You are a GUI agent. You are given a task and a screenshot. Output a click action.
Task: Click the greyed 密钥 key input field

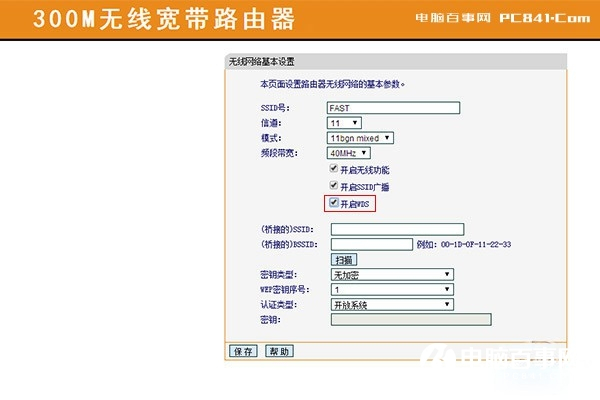tap(411, 320)
